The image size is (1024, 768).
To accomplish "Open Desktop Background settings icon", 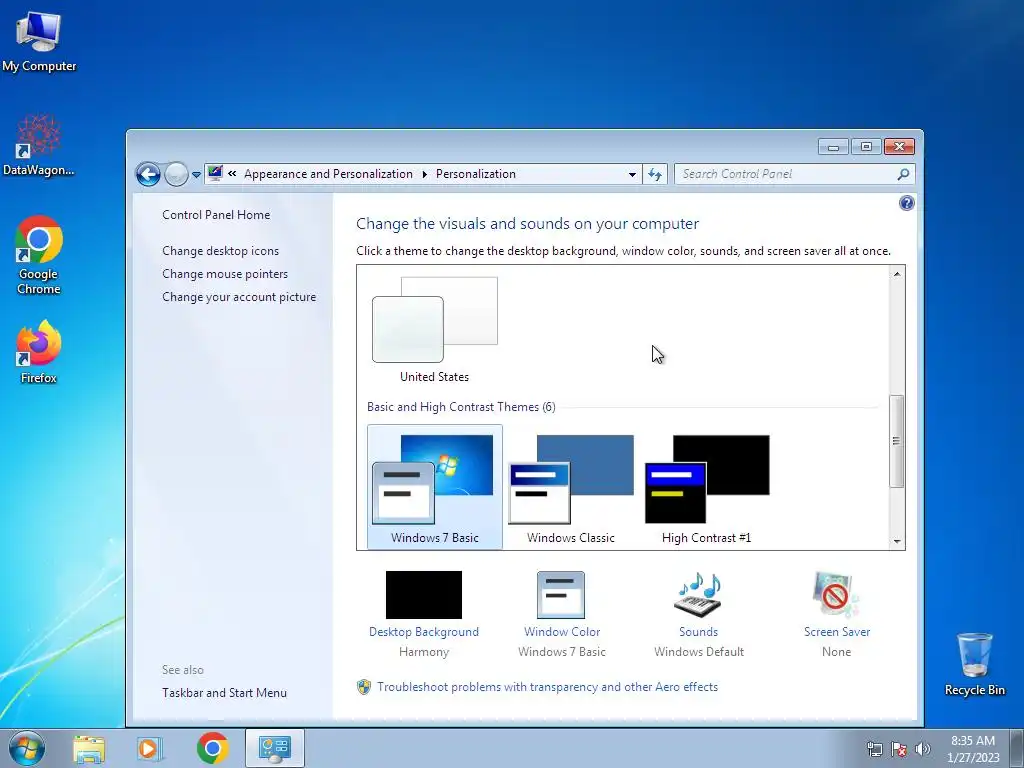I will pyautogui.click(x=424, y=595).
